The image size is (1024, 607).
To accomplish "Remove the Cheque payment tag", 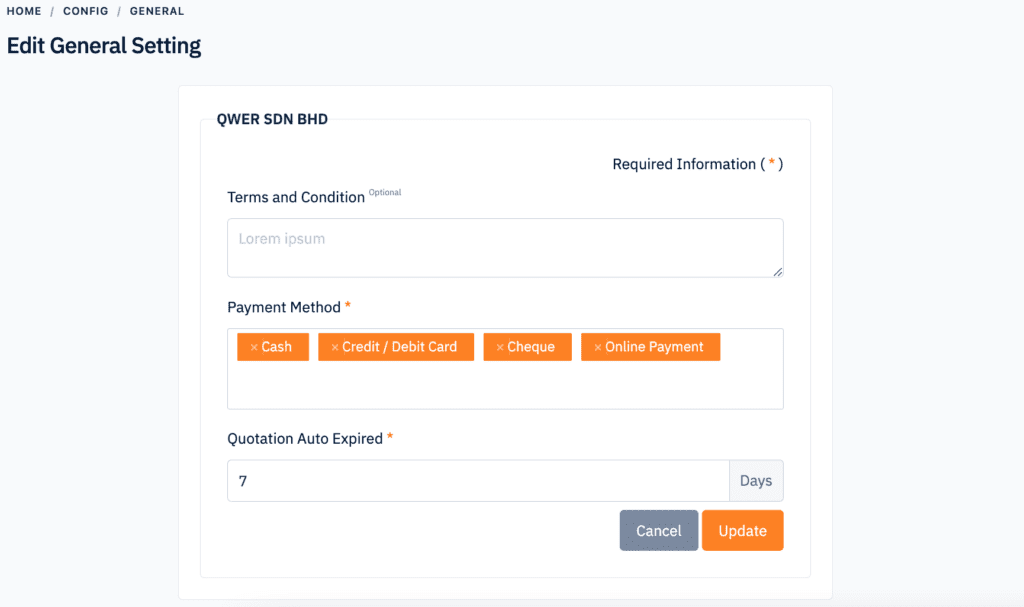I will pyautogui.click(x=500, y=348).
